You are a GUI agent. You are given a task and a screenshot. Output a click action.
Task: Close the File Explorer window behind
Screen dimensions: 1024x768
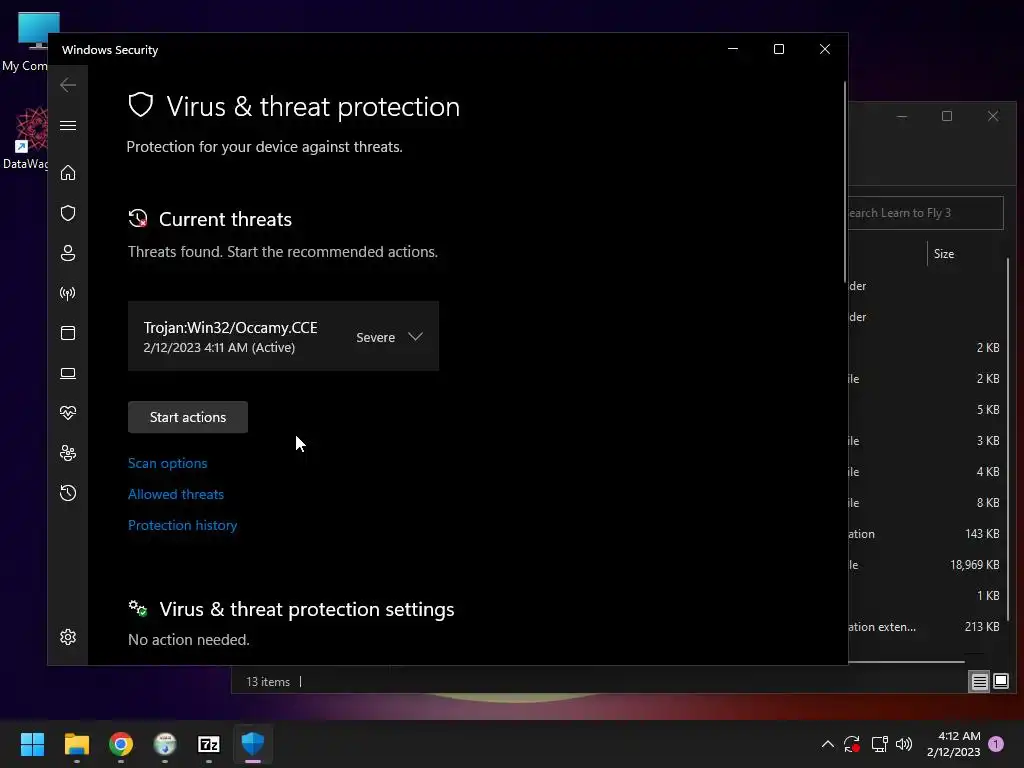[x=993, y=116]
